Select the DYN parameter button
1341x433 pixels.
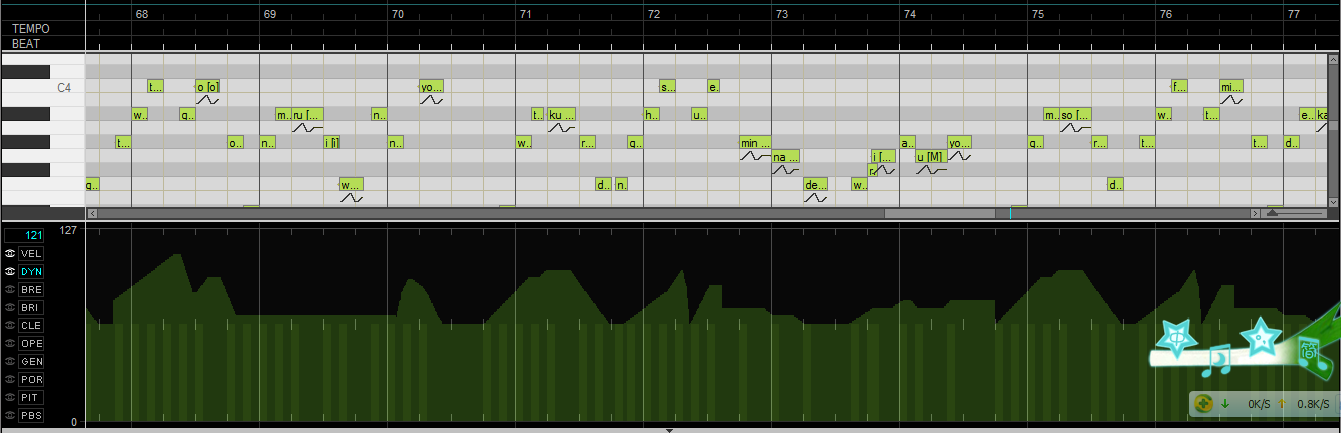pyautogui.click(x=31, y=272)
